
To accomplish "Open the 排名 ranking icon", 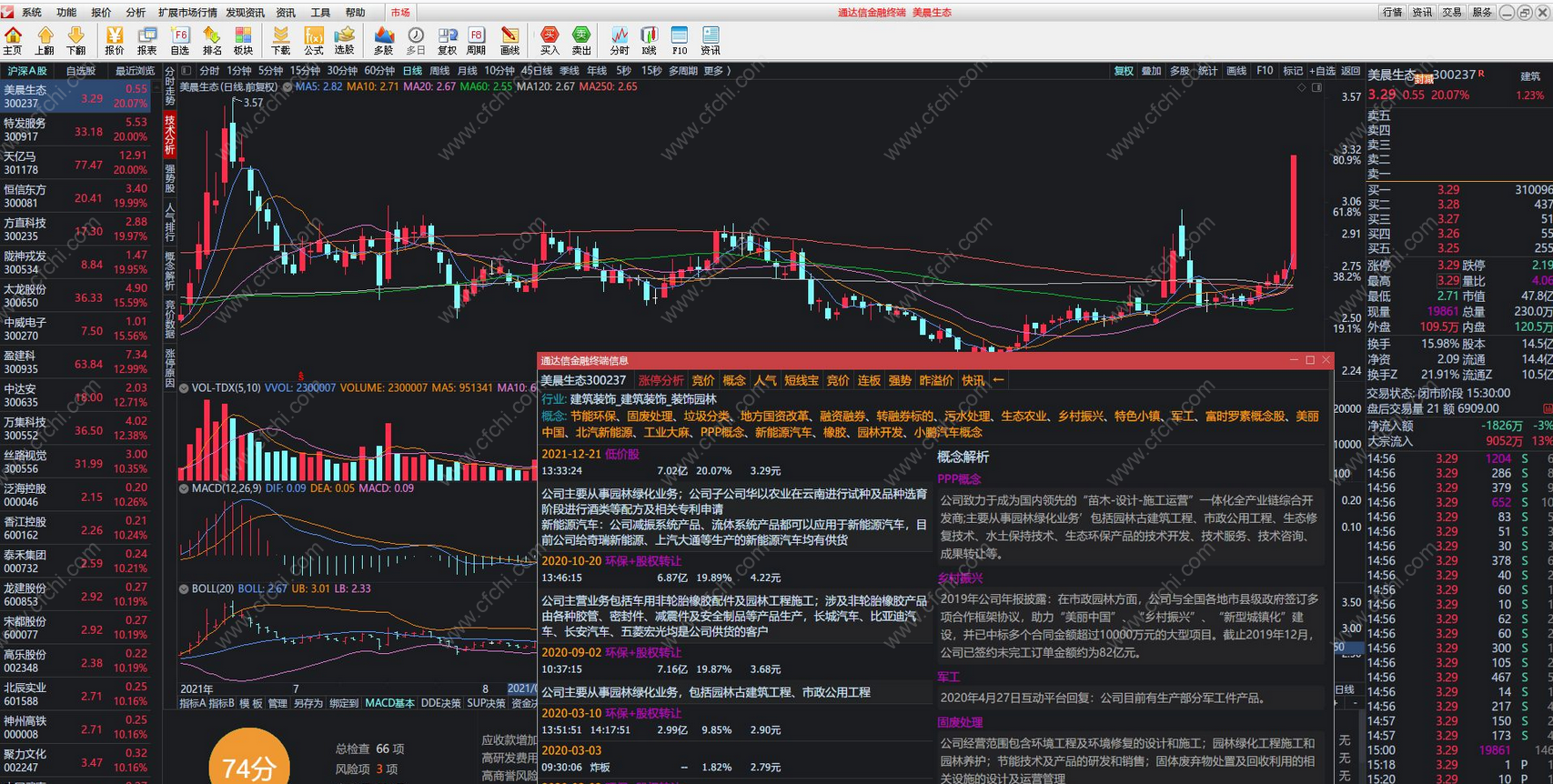I will pyautogui.click(x=212, y=40).
